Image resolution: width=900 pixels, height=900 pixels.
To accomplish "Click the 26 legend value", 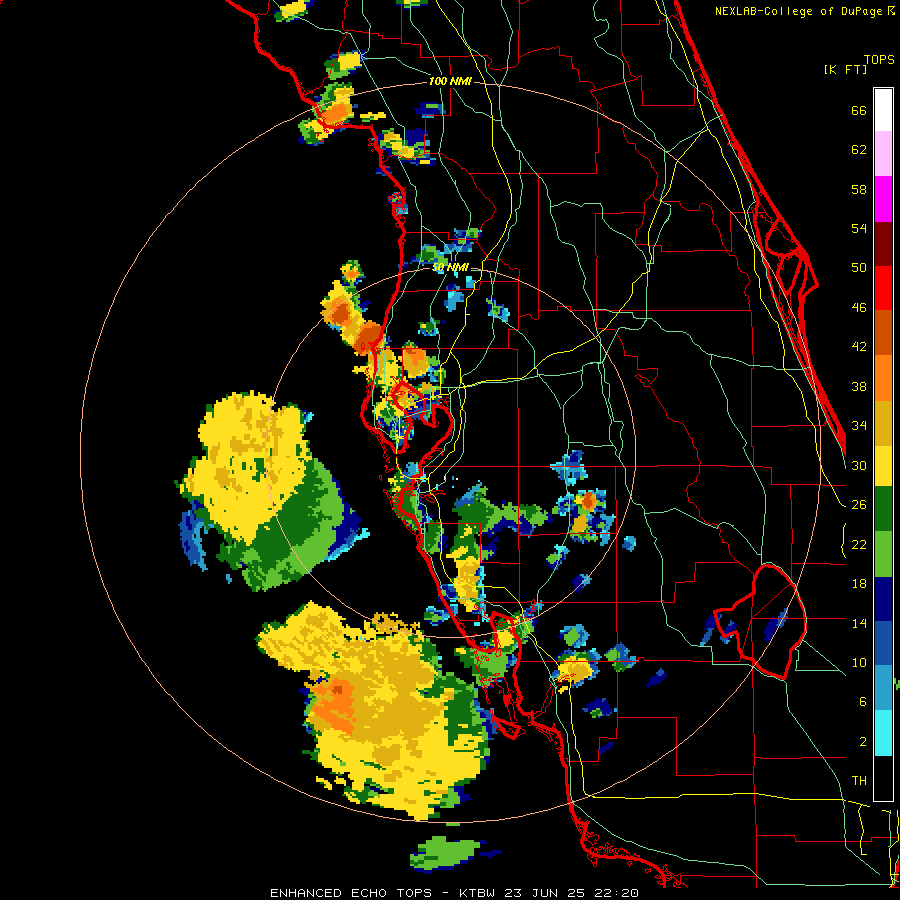I will pyautogui.click(x=859, y=505).
